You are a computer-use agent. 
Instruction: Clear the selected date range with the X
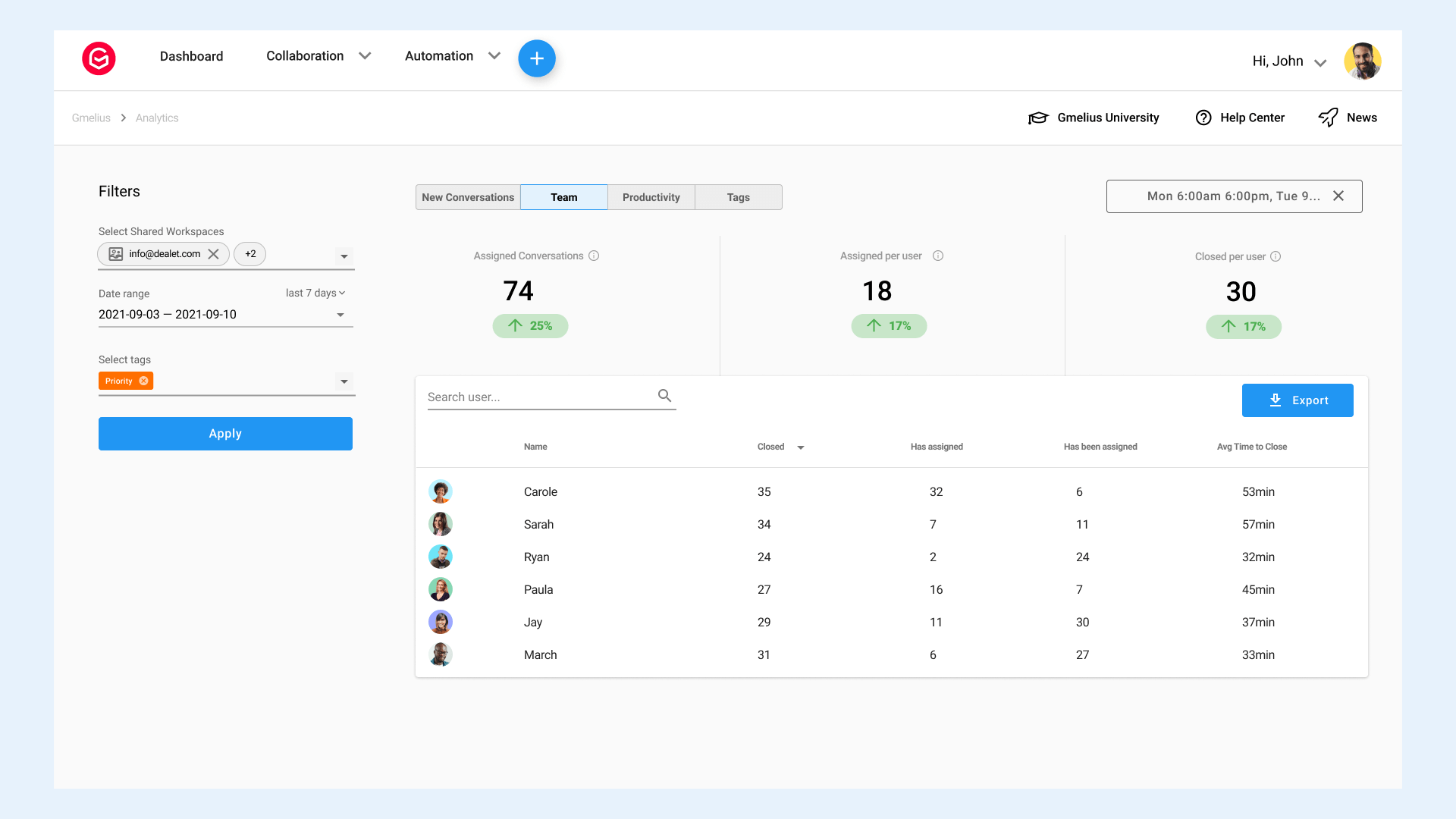(1338, 196)
